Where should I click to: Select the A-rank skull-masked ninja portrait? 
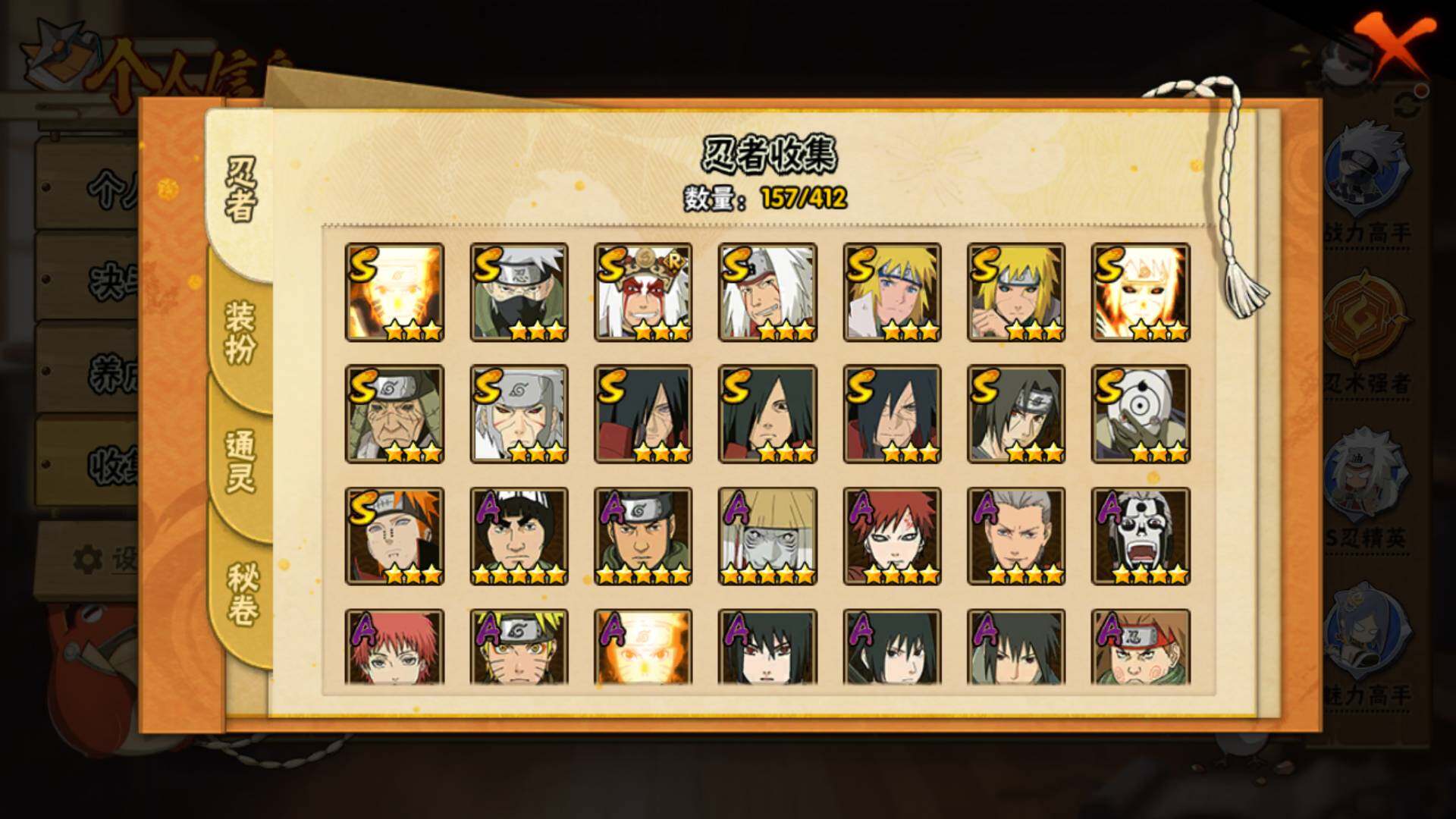tap(1141, 536)
